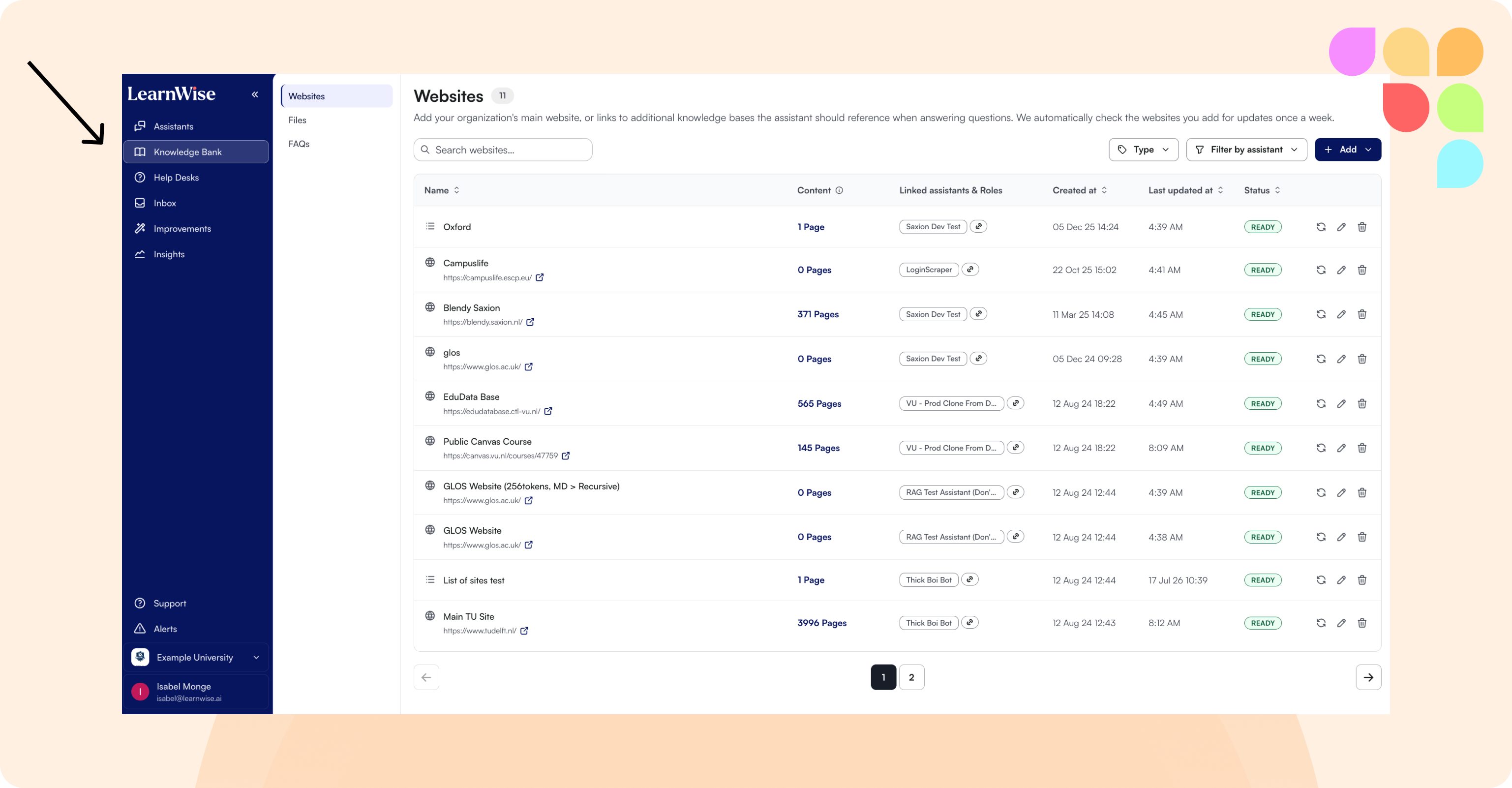Edit the Blendy Saxion entry
This screenshot has height=788, width=1512.
1341,315
